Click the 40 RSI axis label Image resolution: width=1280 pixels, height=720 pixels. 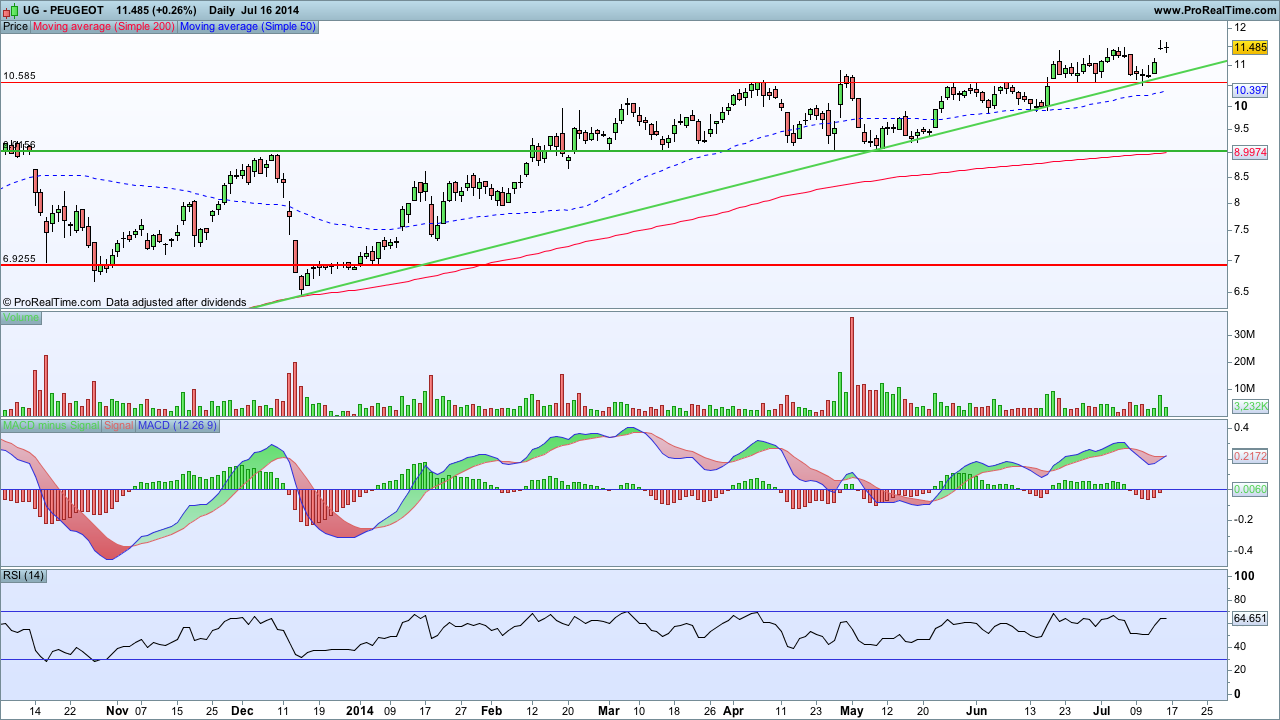pyautogui.click(x=1242, y=646)
